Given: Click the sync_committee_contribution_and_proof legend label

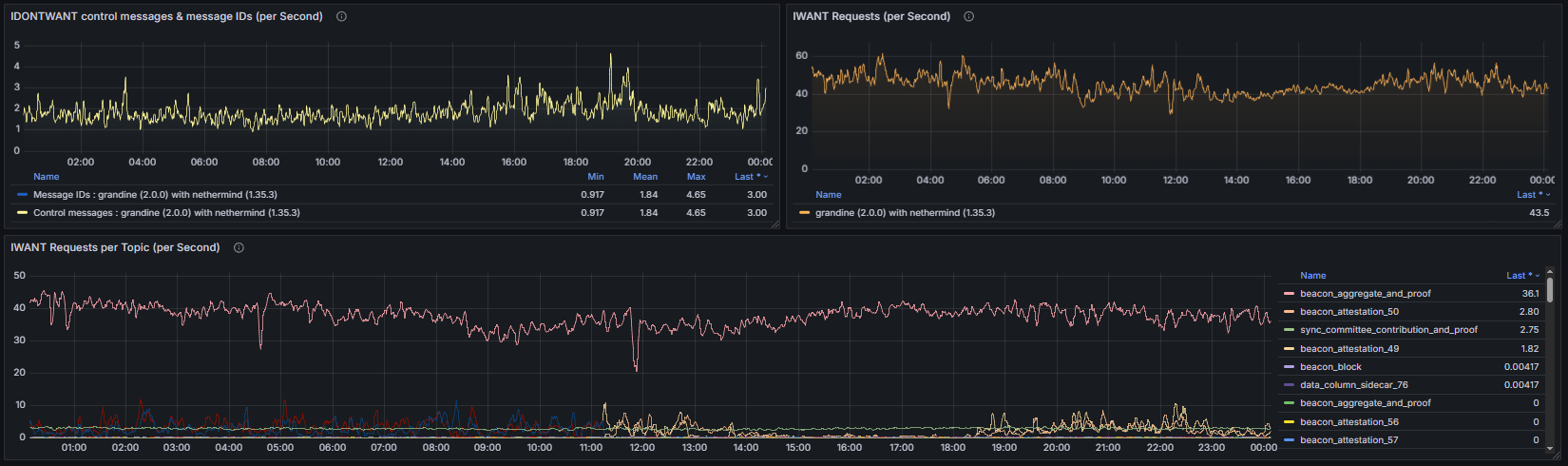Looking at the screenshot, I should tap(1388, 330).
